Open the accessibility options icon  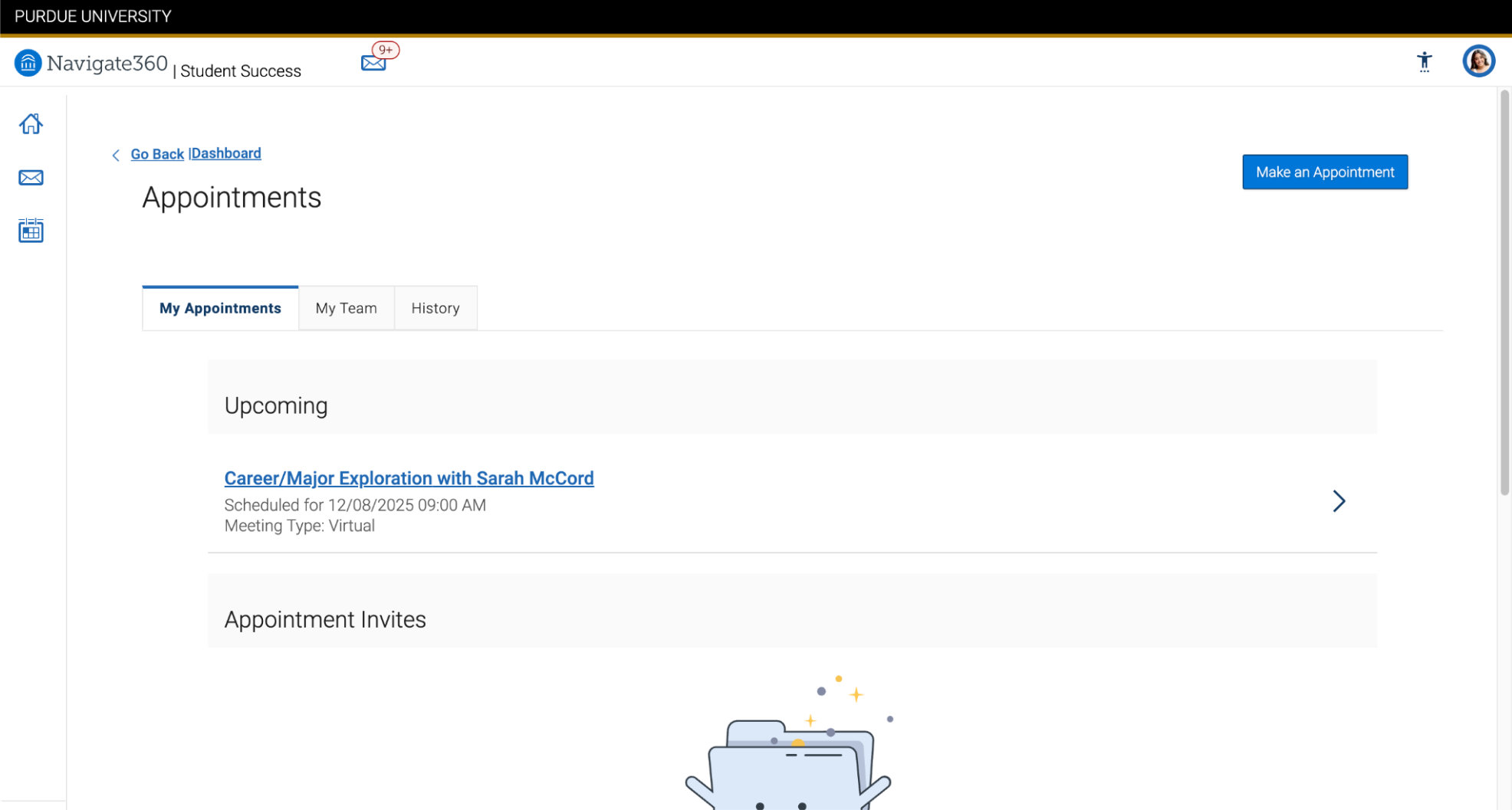(1424, 62)
